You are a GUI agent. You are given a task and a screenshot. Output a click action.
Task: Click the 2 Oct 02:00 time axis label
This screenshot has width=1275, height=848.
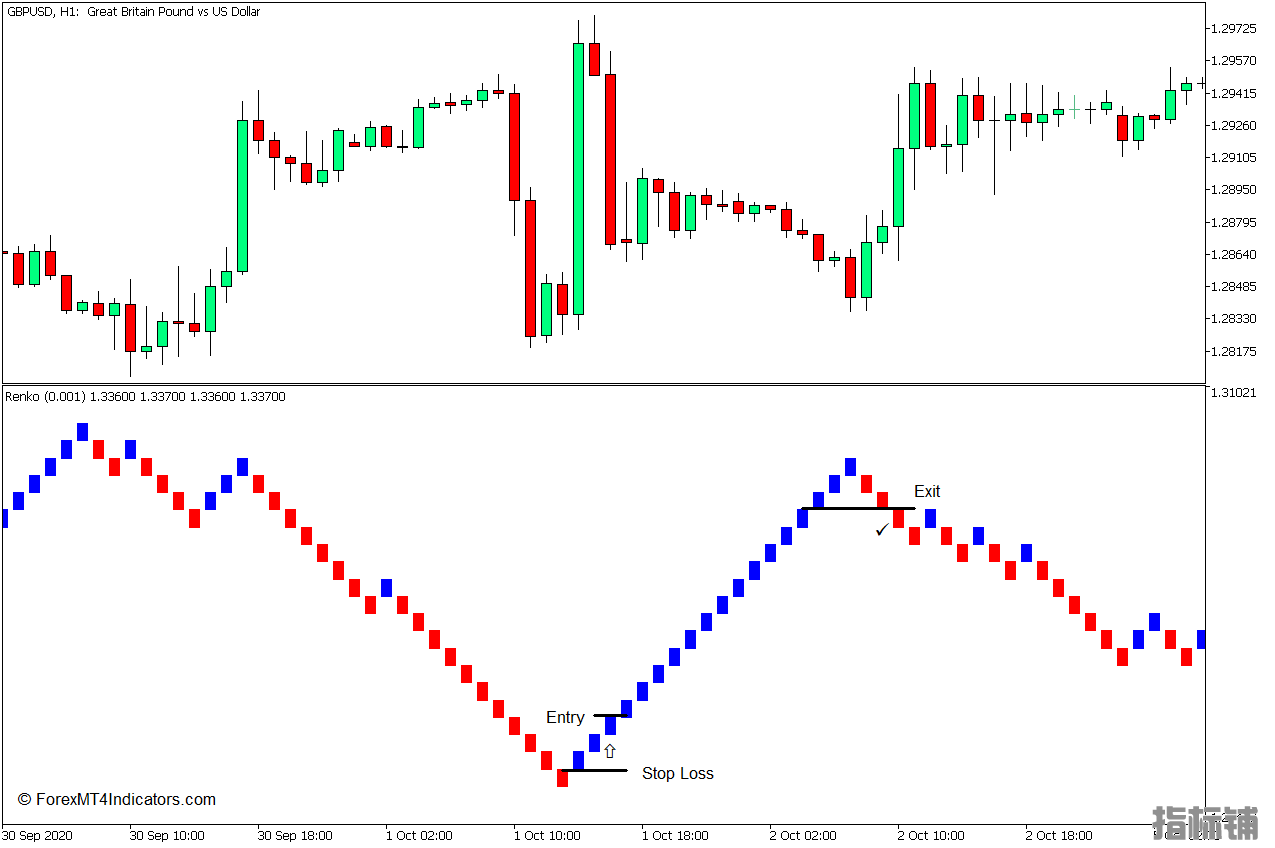click(x=803, y=835)
